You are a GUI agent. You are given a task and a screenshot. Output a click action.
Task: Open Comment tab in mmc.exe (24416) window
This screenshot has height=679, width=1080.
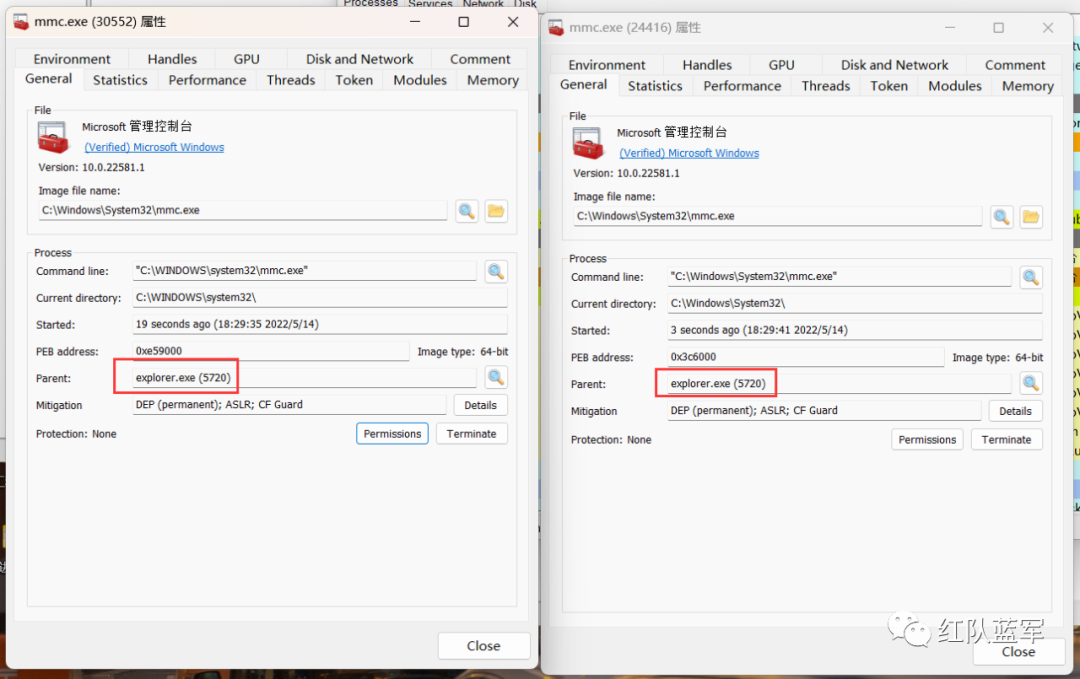click(1015, 65)
